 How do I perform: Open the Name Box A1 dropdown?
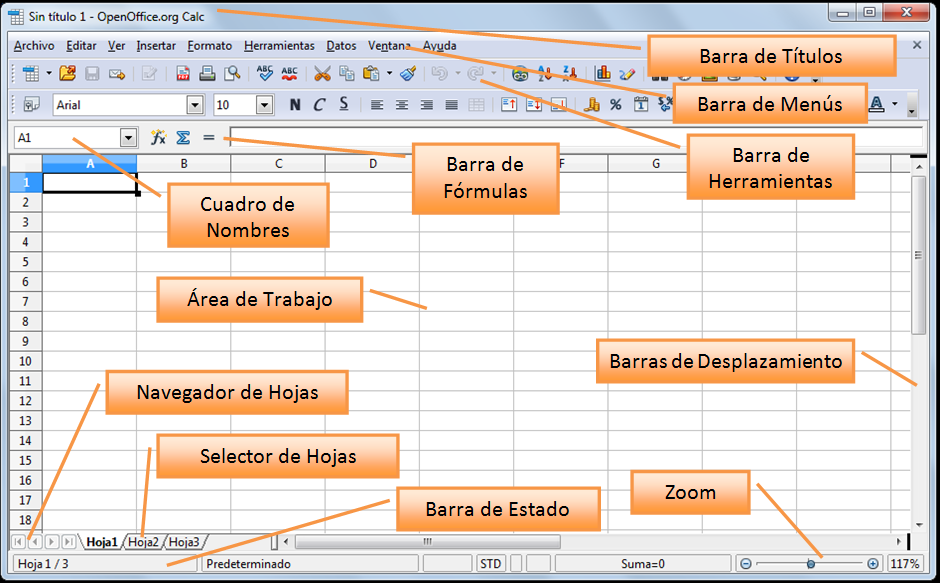pos(128,138)
